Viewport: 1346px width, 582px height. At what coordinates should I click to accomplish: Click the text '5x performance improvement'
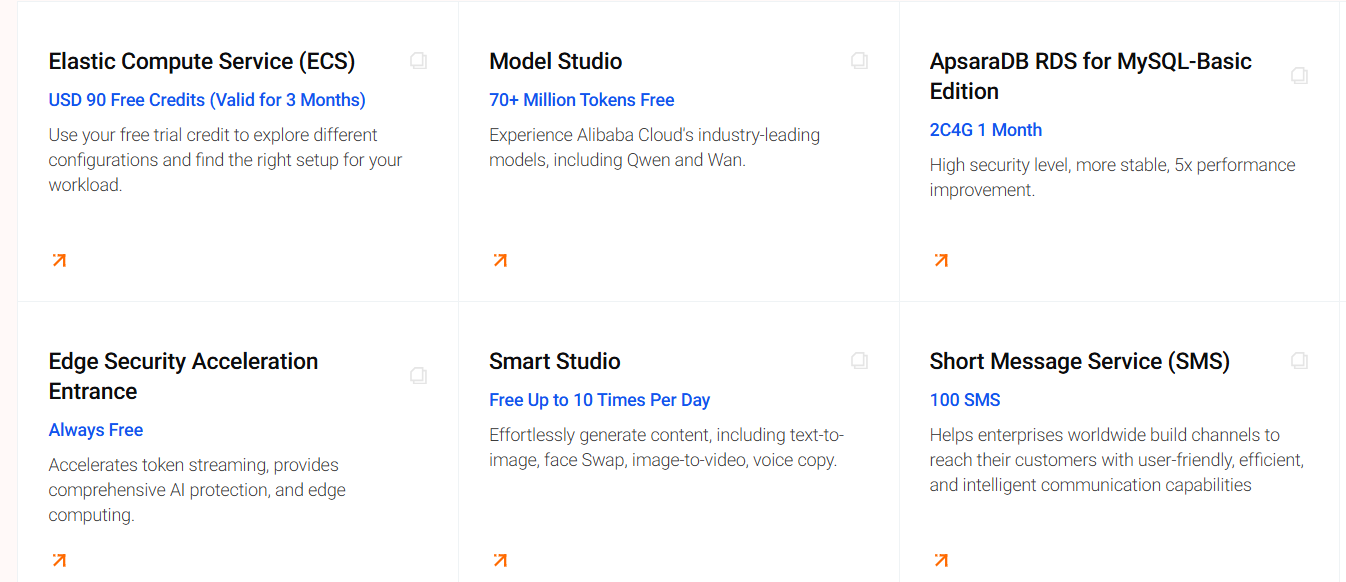click(1113, 177)
